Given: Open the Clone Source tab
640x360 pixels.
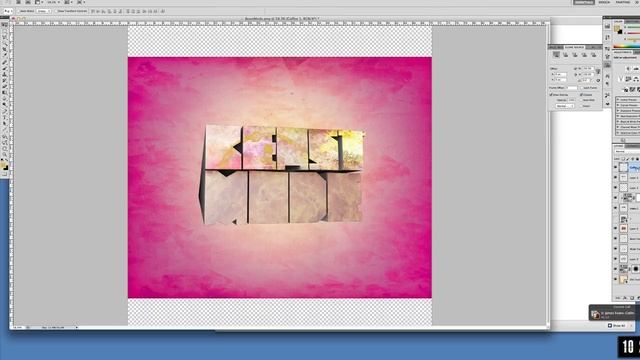Looking at the screenshot, I should coord(574,47).
